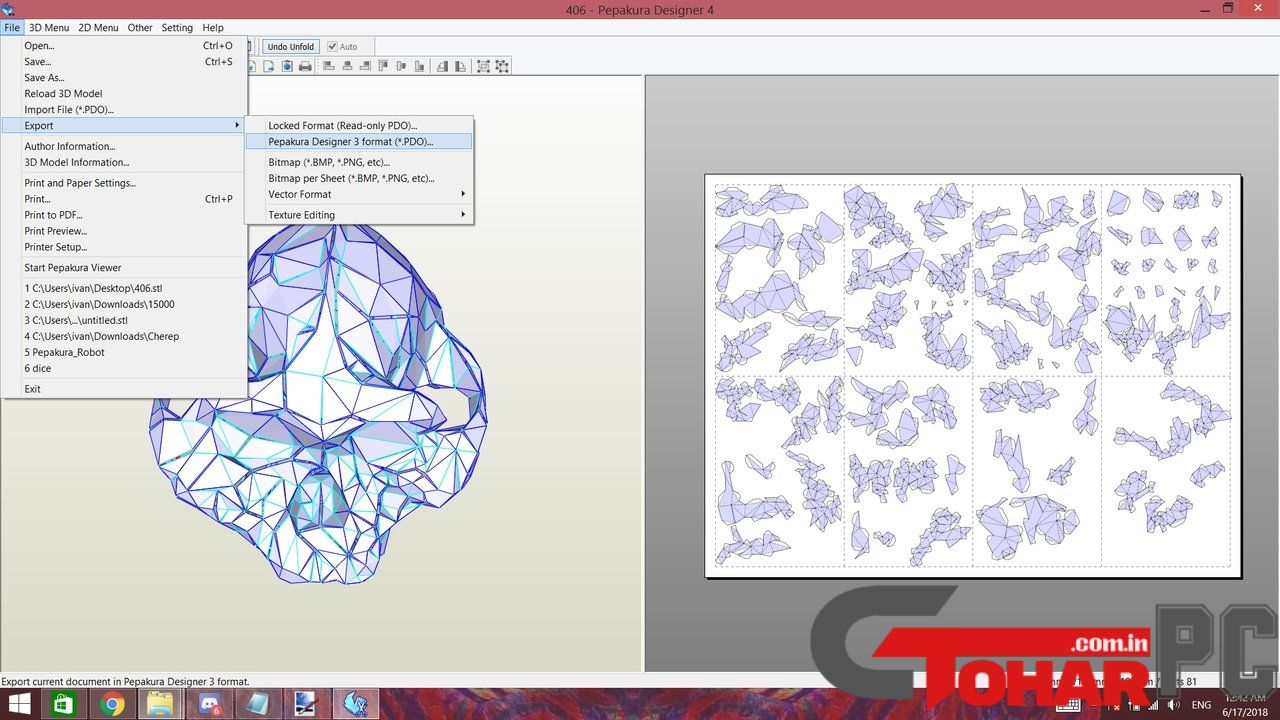This screenshot has width=1280, height=720.
Task: Click the align left toolbar icon
Action: 329,66
